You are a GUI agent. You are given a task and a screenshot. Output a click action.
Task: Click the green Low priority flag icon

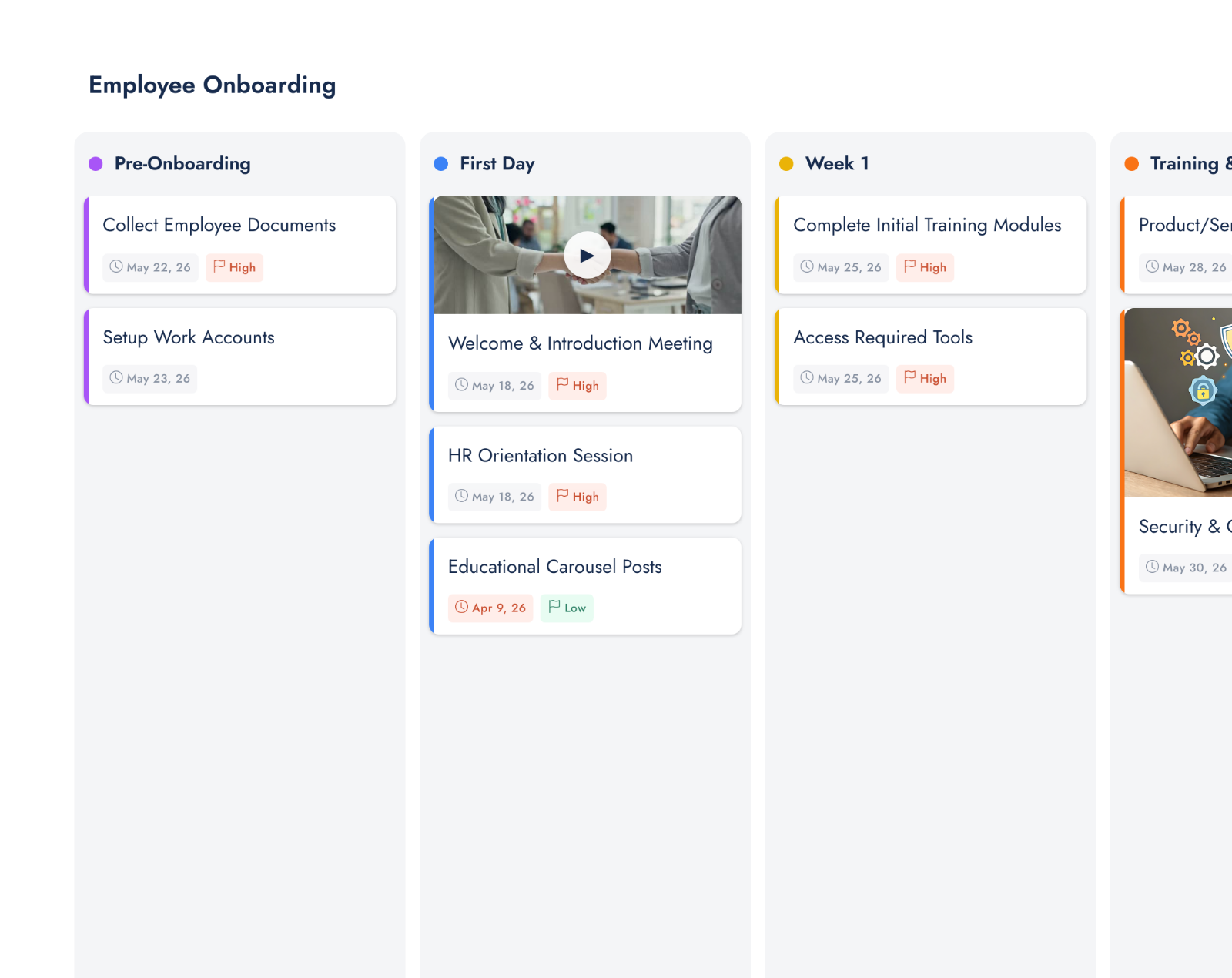[554, 607]
